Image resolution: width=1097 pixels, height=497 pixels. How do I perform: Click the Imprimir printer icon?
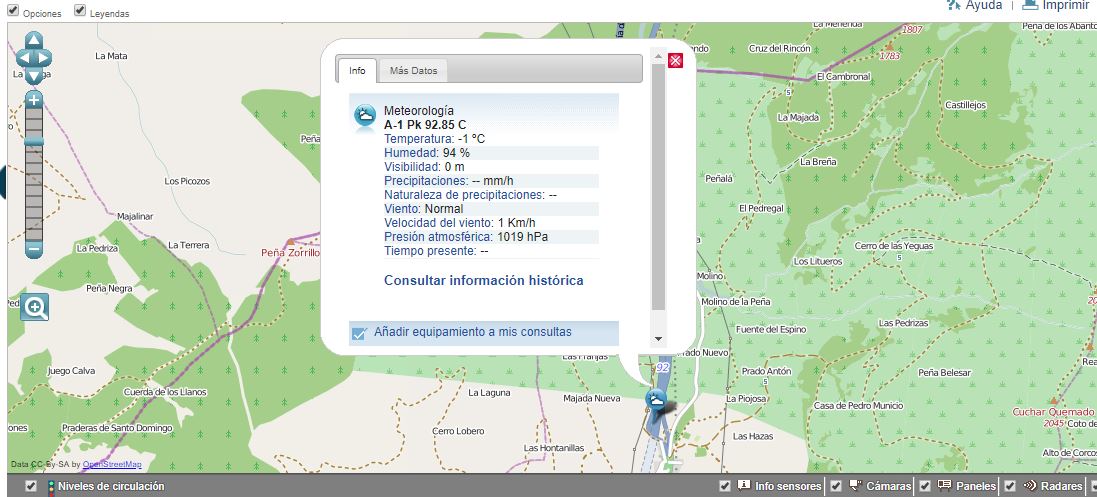coord(1030,4)
